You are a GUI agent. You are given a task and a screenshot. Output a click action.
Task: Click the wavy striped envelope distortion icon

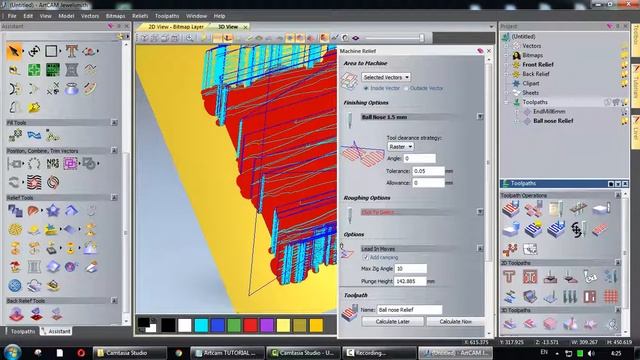coord(34,182)
